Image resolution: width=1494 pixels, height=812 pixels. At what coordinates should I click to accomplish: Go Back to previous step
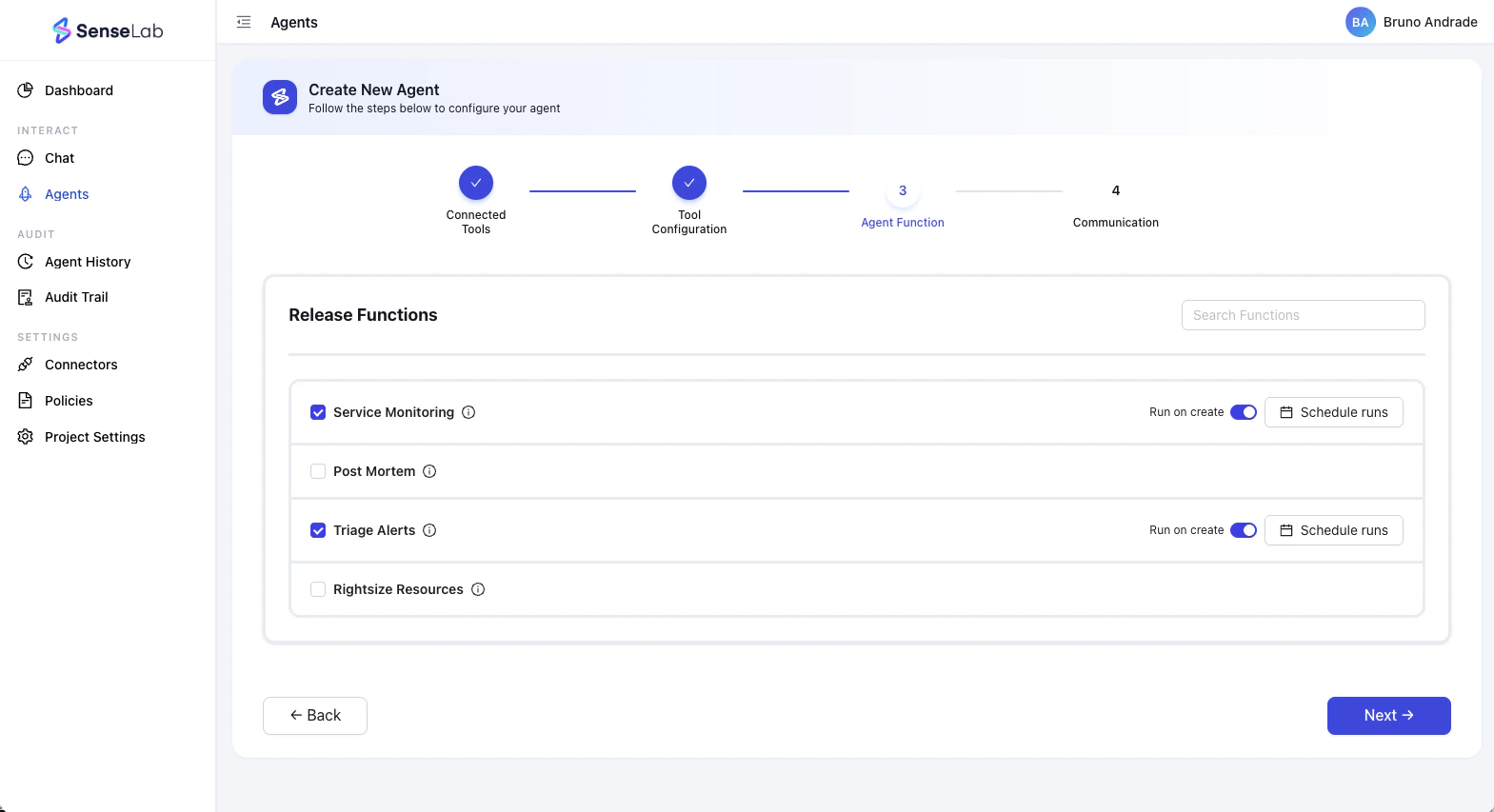pos(315,716)
